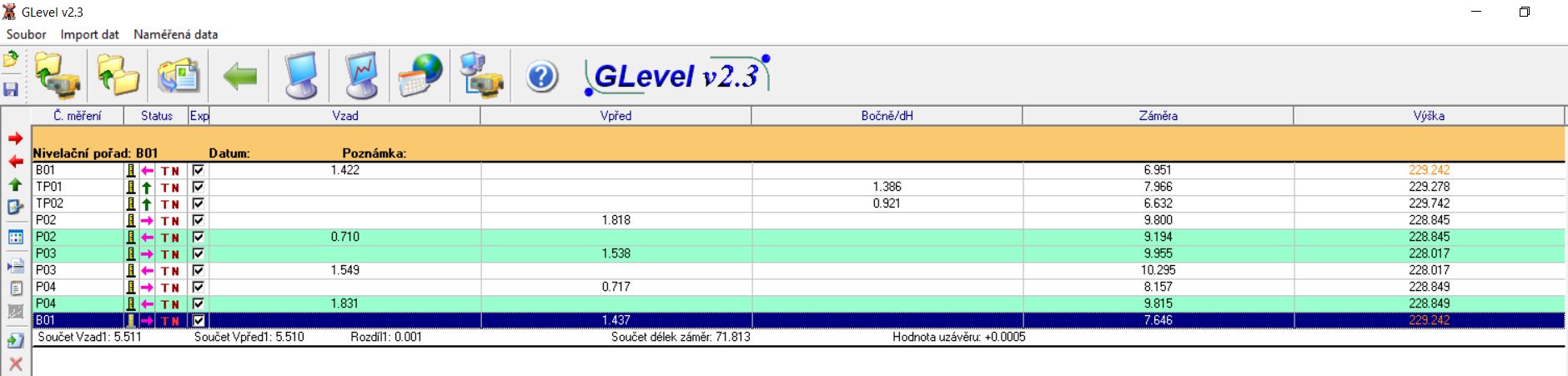Open the Soubor menu
The image size is (1568, 376).
click(x=27, y=34)
